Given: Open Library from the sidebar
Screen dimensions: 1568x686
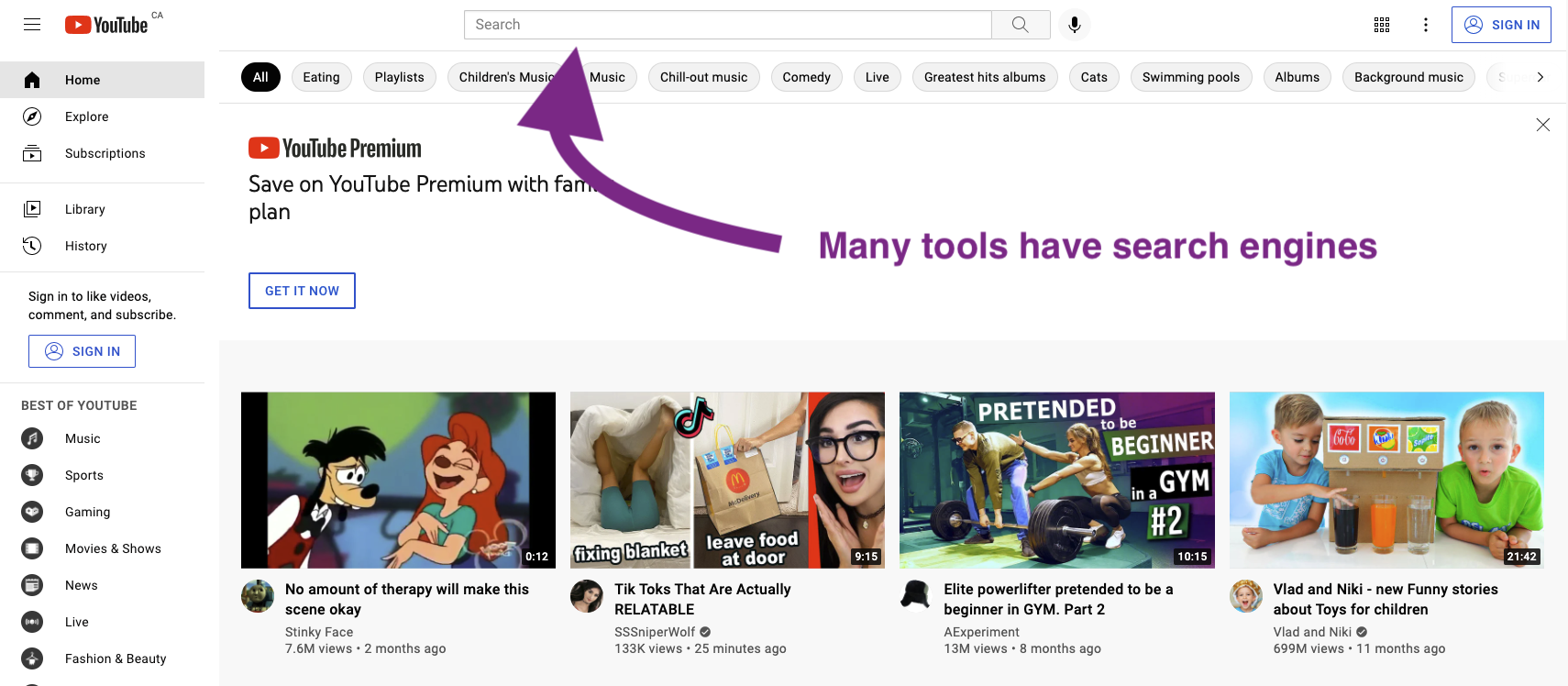Looking at the screenshot, I should [102, 209].
